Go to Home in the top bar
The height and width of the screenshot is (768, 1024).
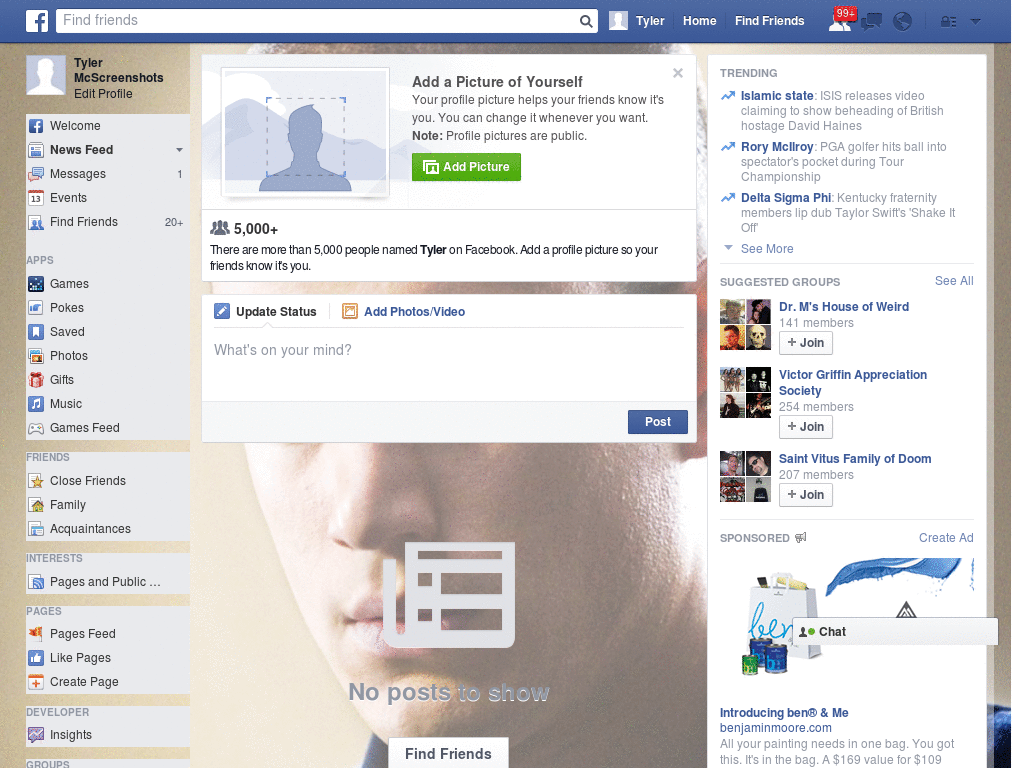699,21
